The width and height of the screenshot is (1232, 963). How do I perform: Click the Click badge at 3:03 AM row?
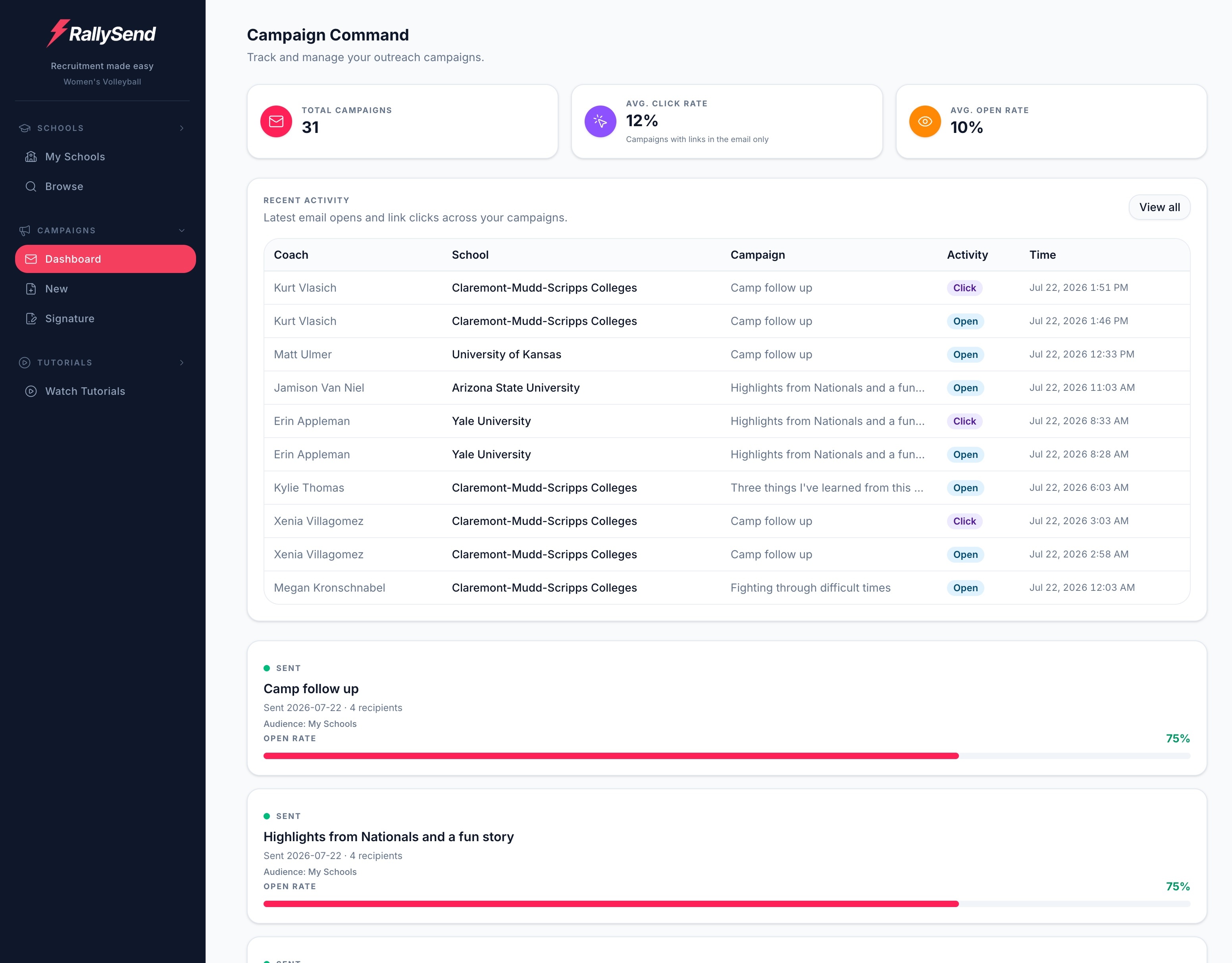pos(964,521)
